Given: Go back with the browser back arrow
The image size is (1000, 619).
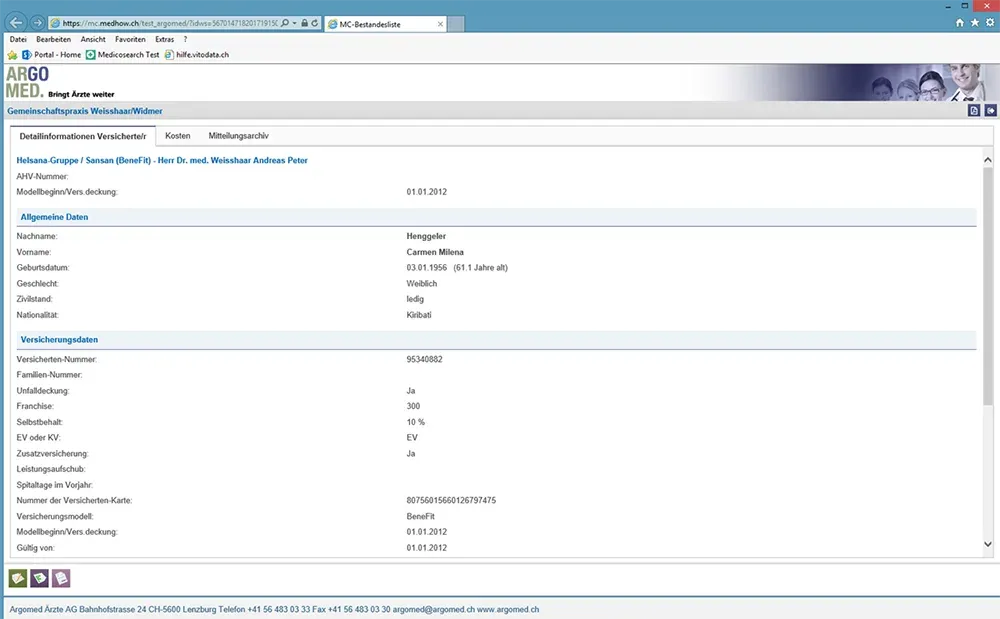Looking at the screenshot, I should (16, 23).
